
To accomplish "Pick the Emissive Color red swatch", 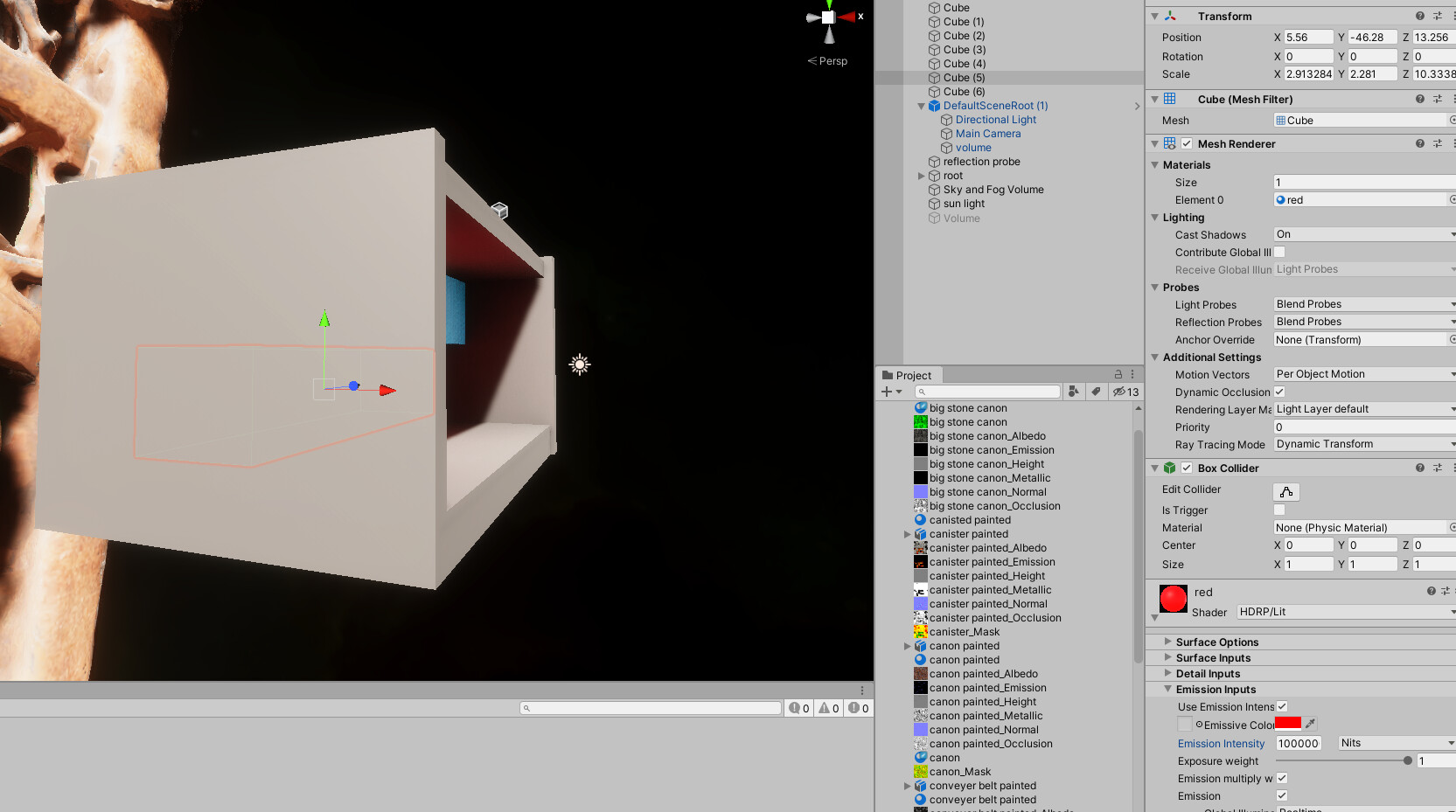I will point(1289,723).
